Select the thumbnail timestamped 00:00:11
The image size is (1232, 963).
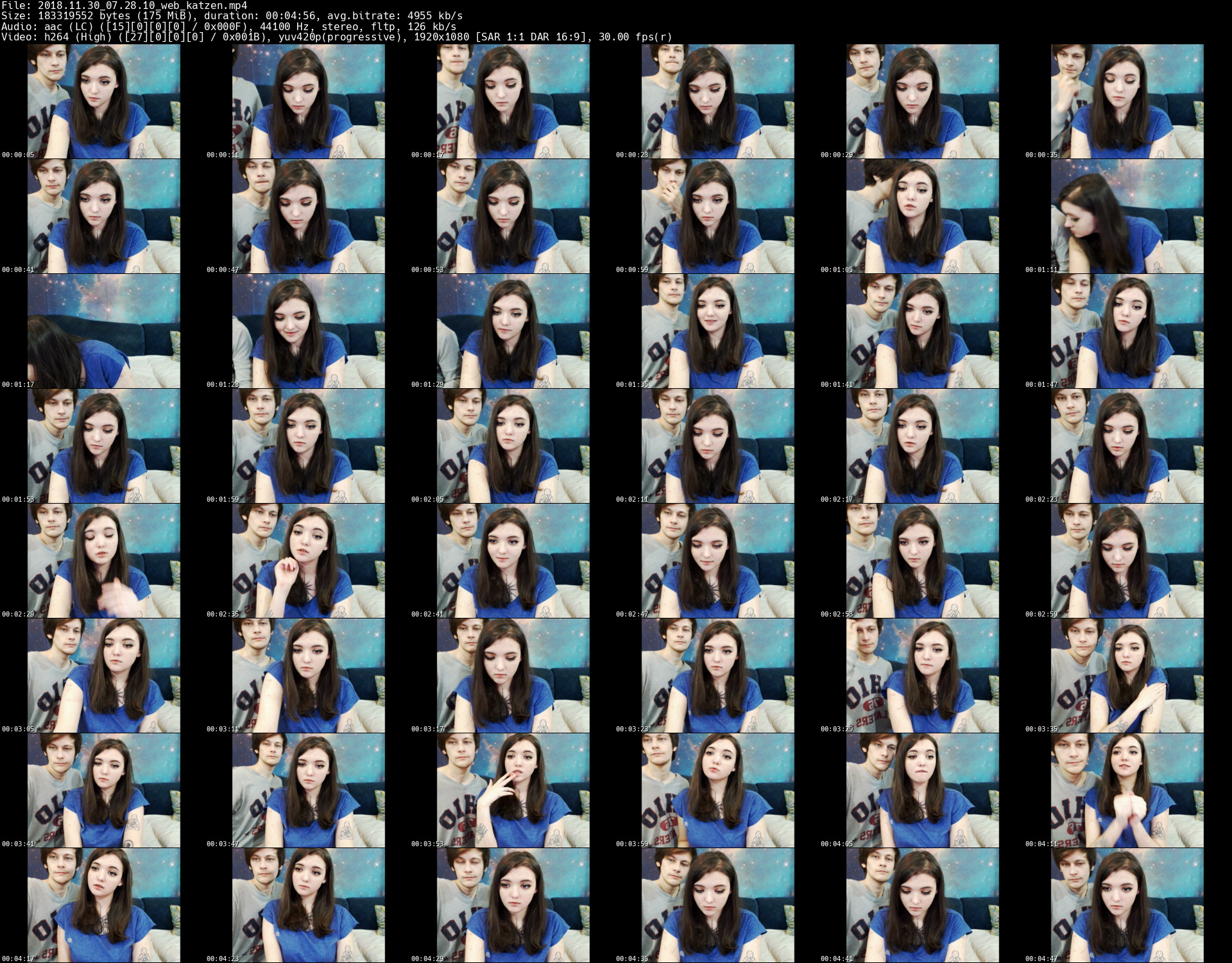tap(308, 101)
